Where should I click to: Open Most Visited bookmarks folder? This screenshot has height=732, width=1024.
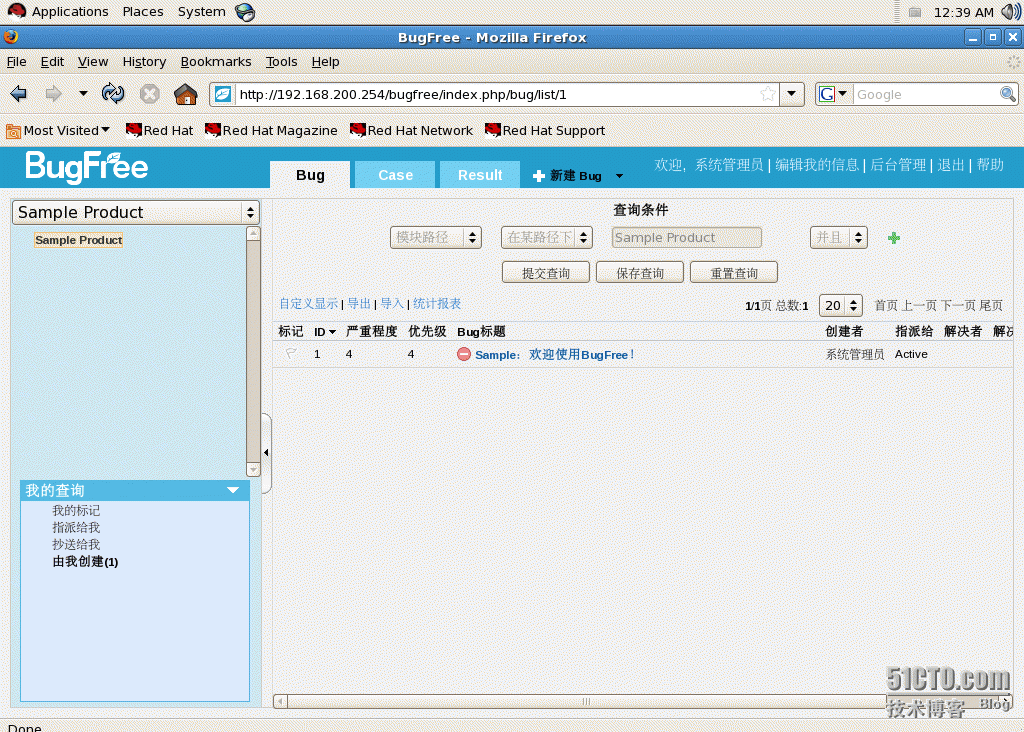[x=57, y=131]
